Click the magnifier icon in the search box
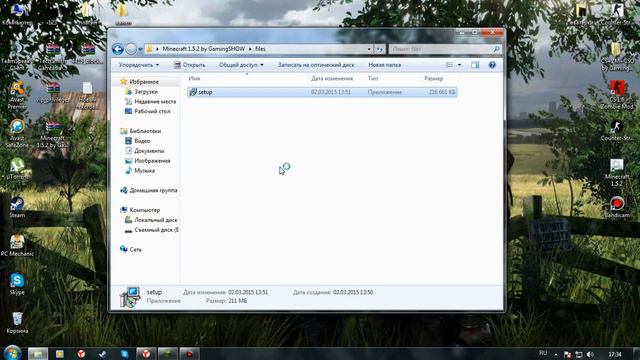640x360 pixels. (x=496, y=49)
